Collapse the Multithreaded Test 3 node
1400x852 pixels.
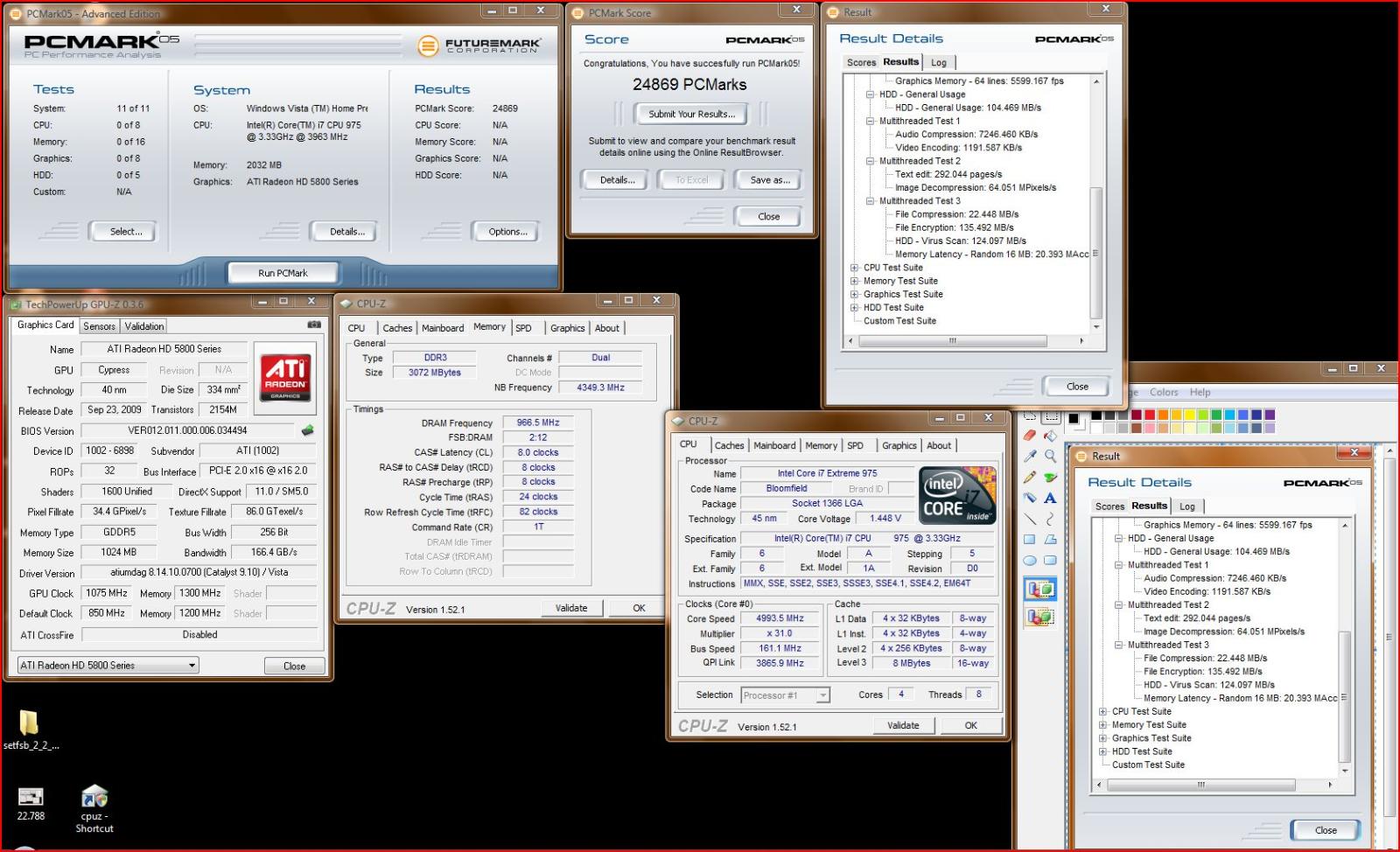[x=871, y=200]
